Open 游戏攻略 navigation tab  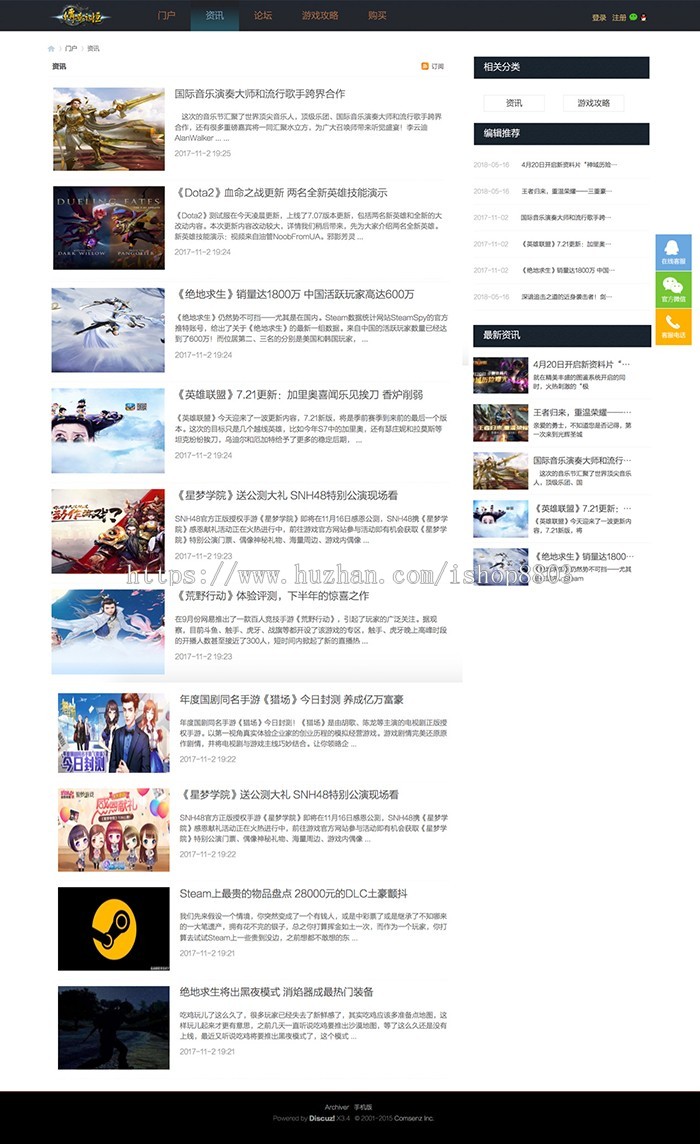point(320,15)
